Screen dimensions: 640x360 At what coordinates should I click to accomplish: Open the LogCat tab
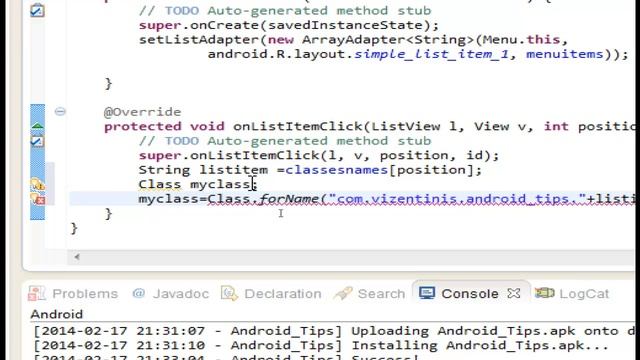click(x=572, y=293)
